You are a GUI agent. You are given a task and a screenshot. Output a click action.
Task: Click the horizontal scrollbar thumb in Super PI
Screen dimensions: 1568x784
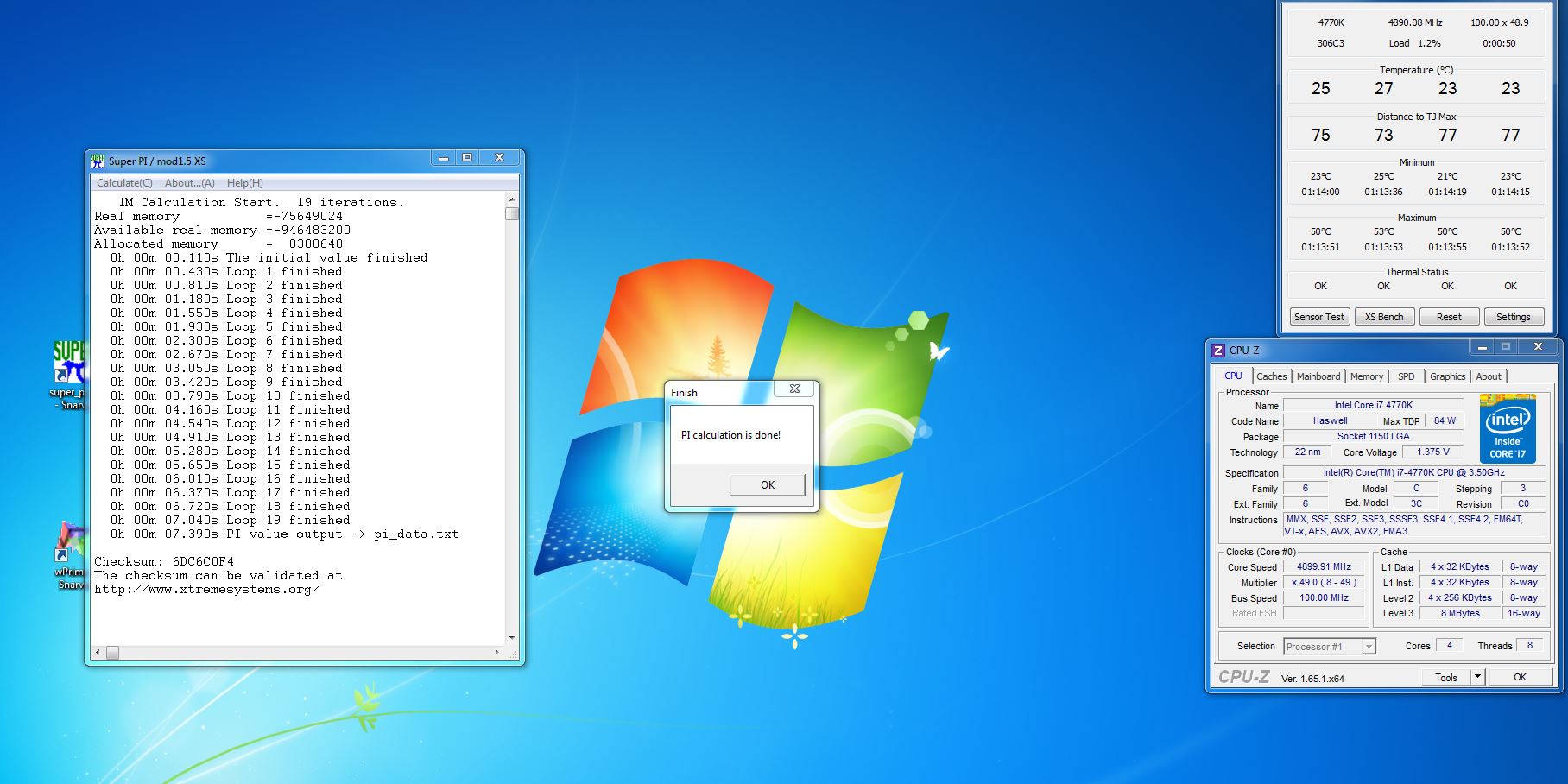click(x=112, y=652)
